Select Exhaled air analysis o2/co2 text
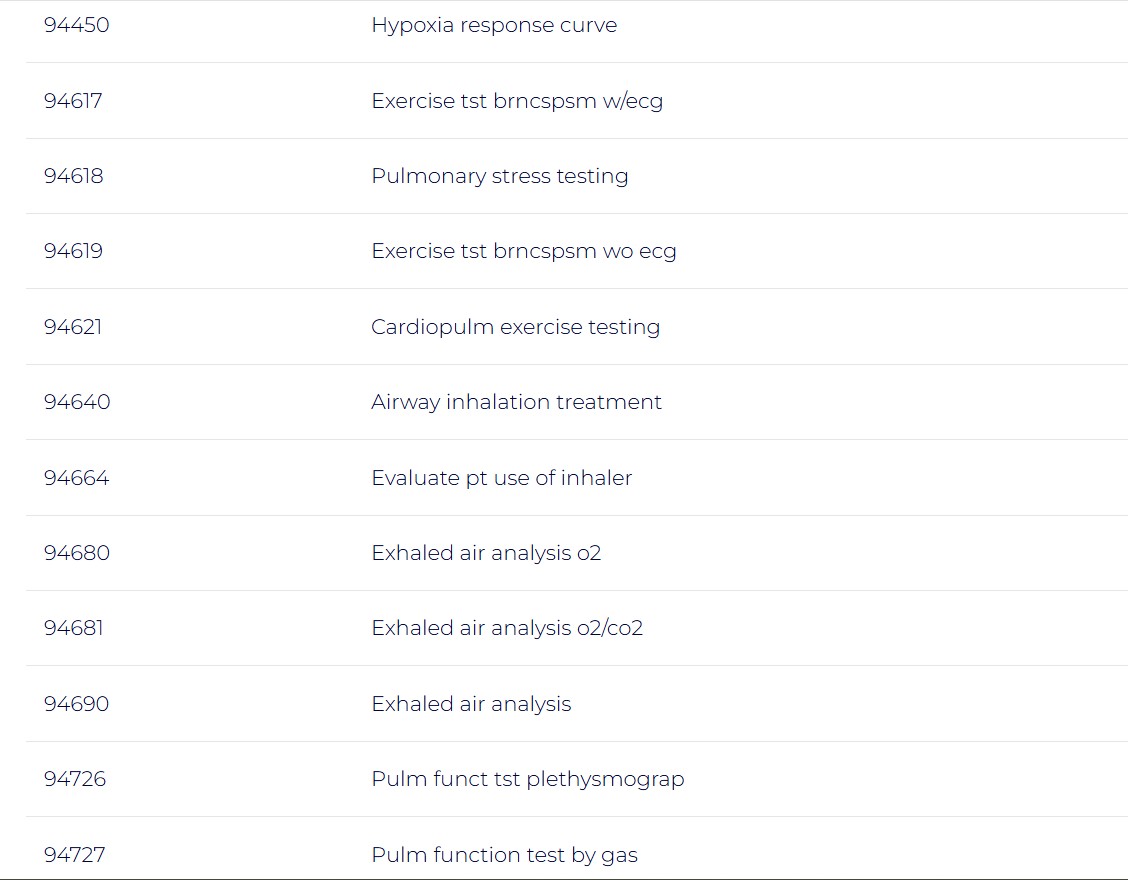This screenshot has height=880, width=1128. click(x=507, y=628)
